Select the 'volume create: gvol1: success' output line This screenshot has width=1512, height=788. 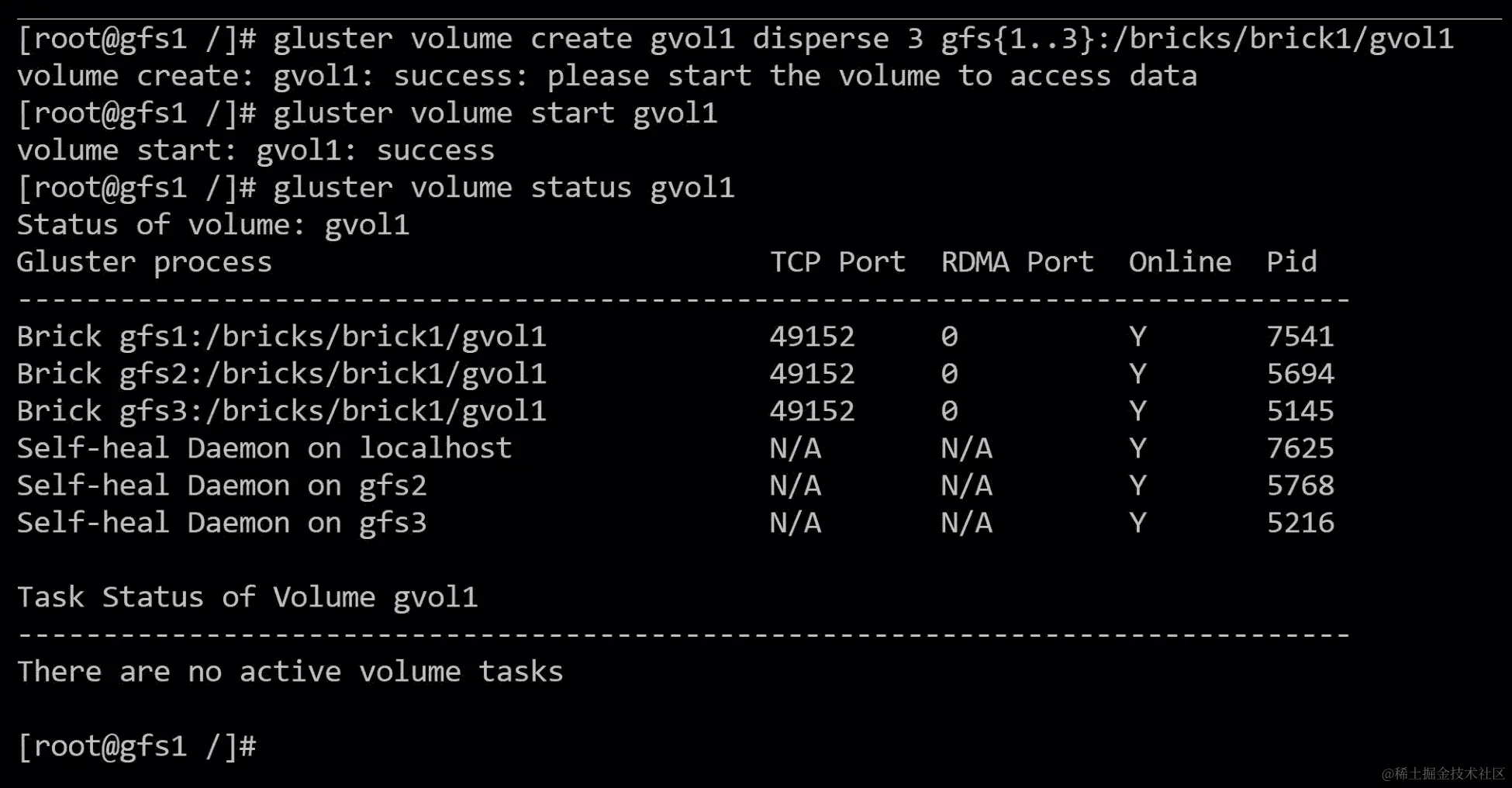click(607, 76)
